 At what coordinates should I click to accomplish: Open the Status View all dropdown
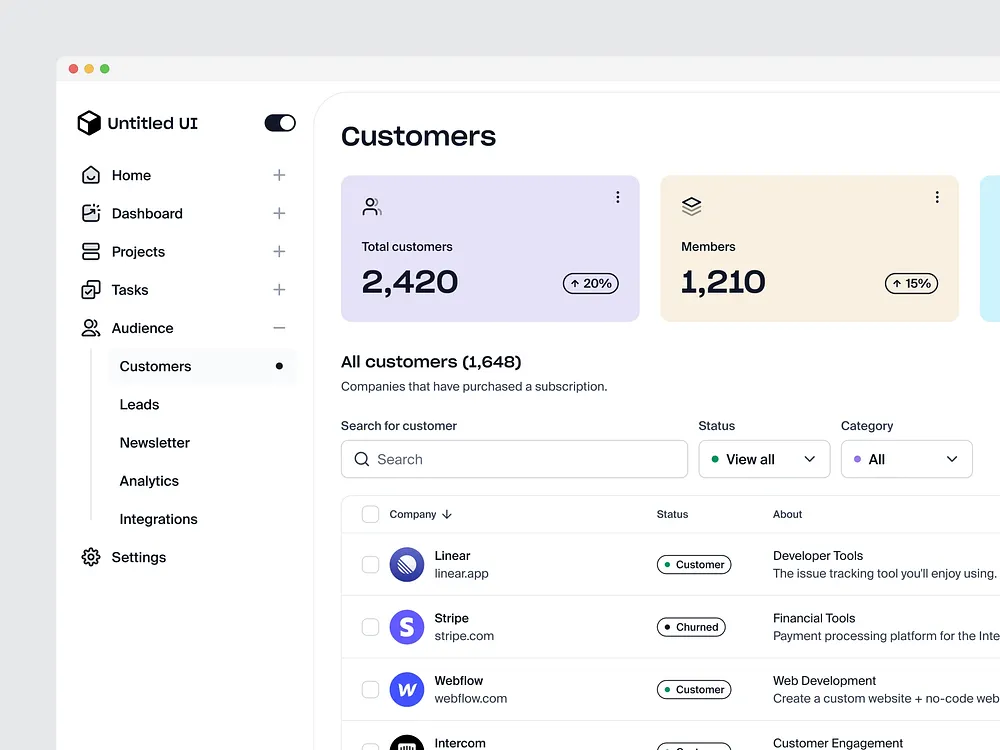(764, 459)
